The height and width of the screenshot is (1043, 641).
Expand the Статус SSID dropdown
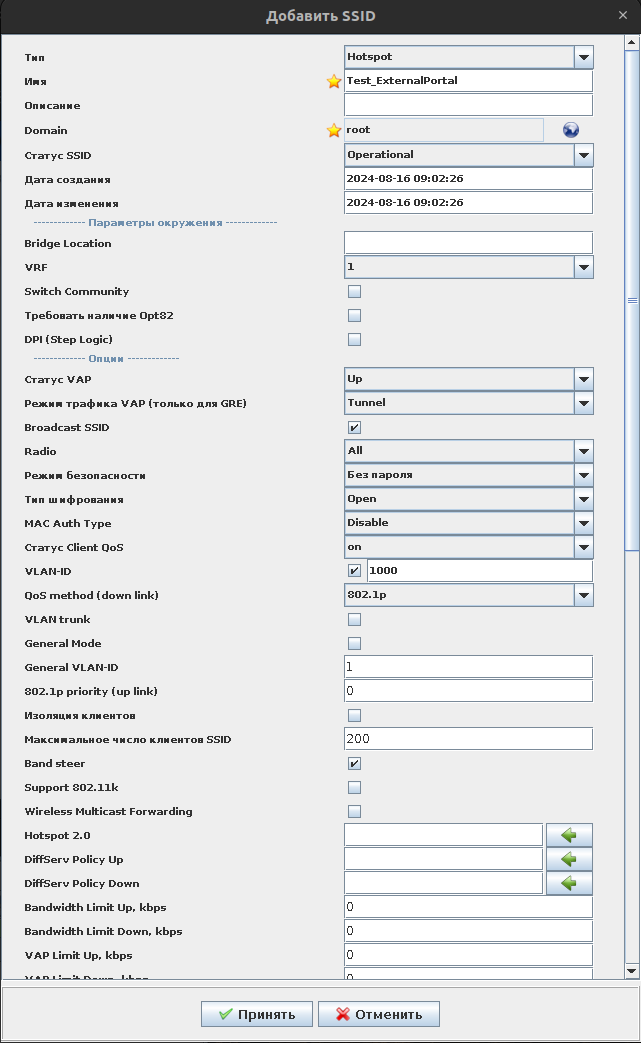[x=584, y=155]
